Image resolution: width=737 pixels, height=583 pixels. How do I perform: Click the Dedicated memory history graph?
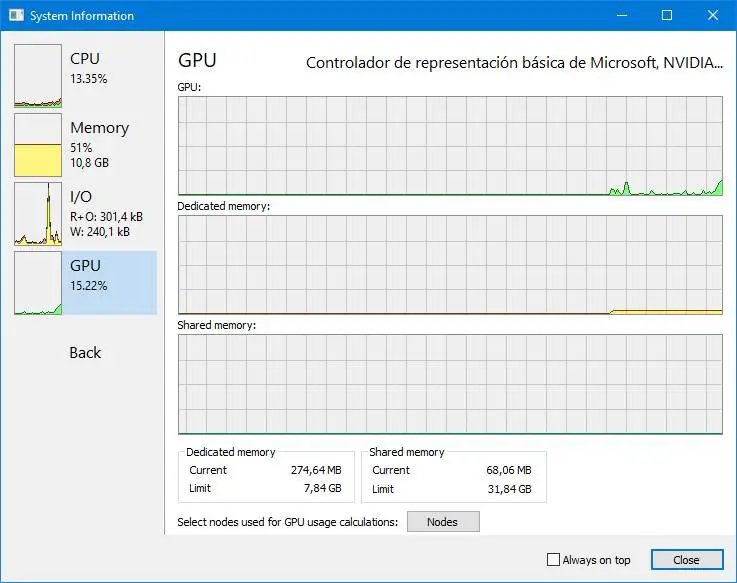click(450, 265)
